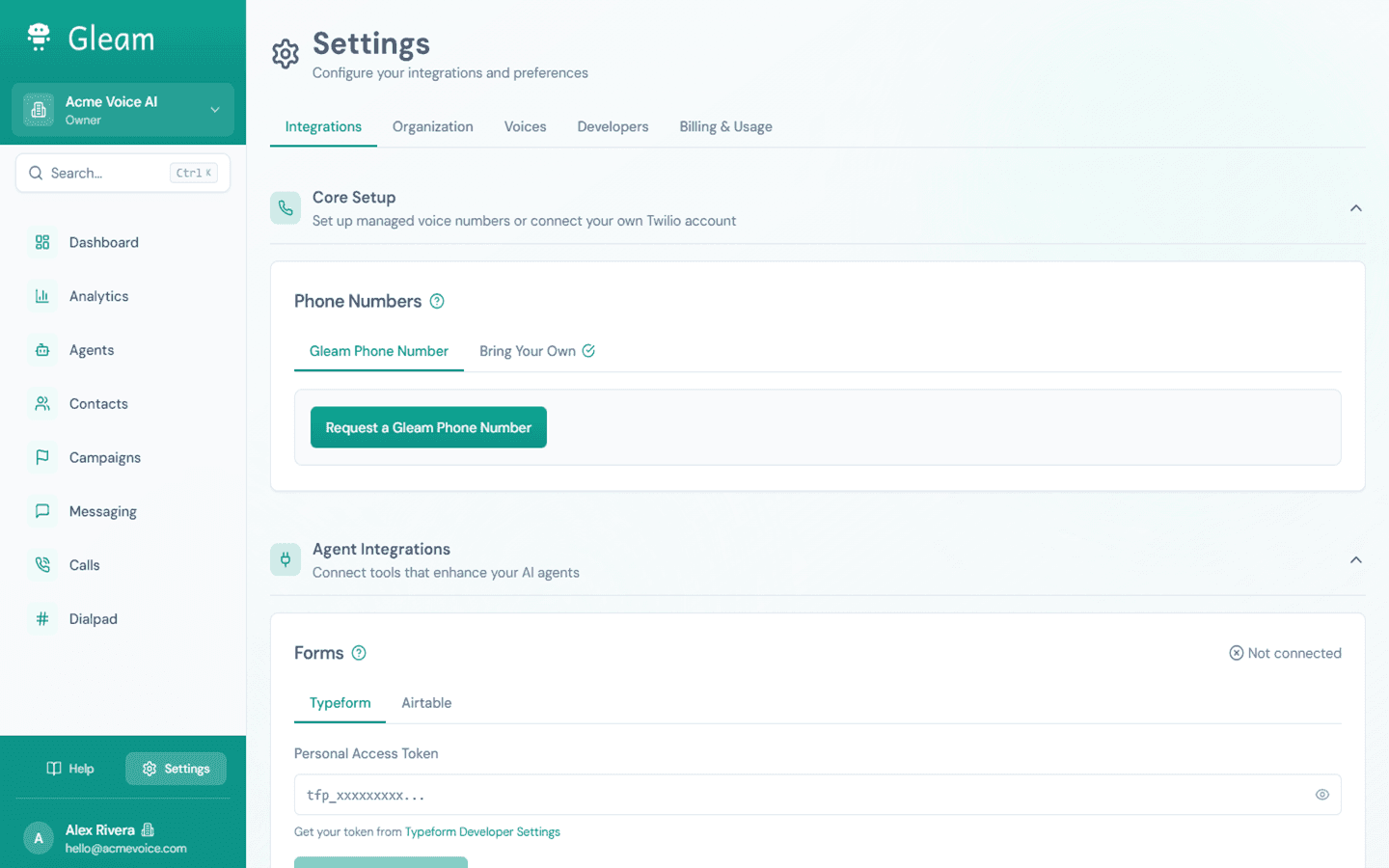Click the Campaigns flag icon
The image size is (1389, 868).
point(42,457)
